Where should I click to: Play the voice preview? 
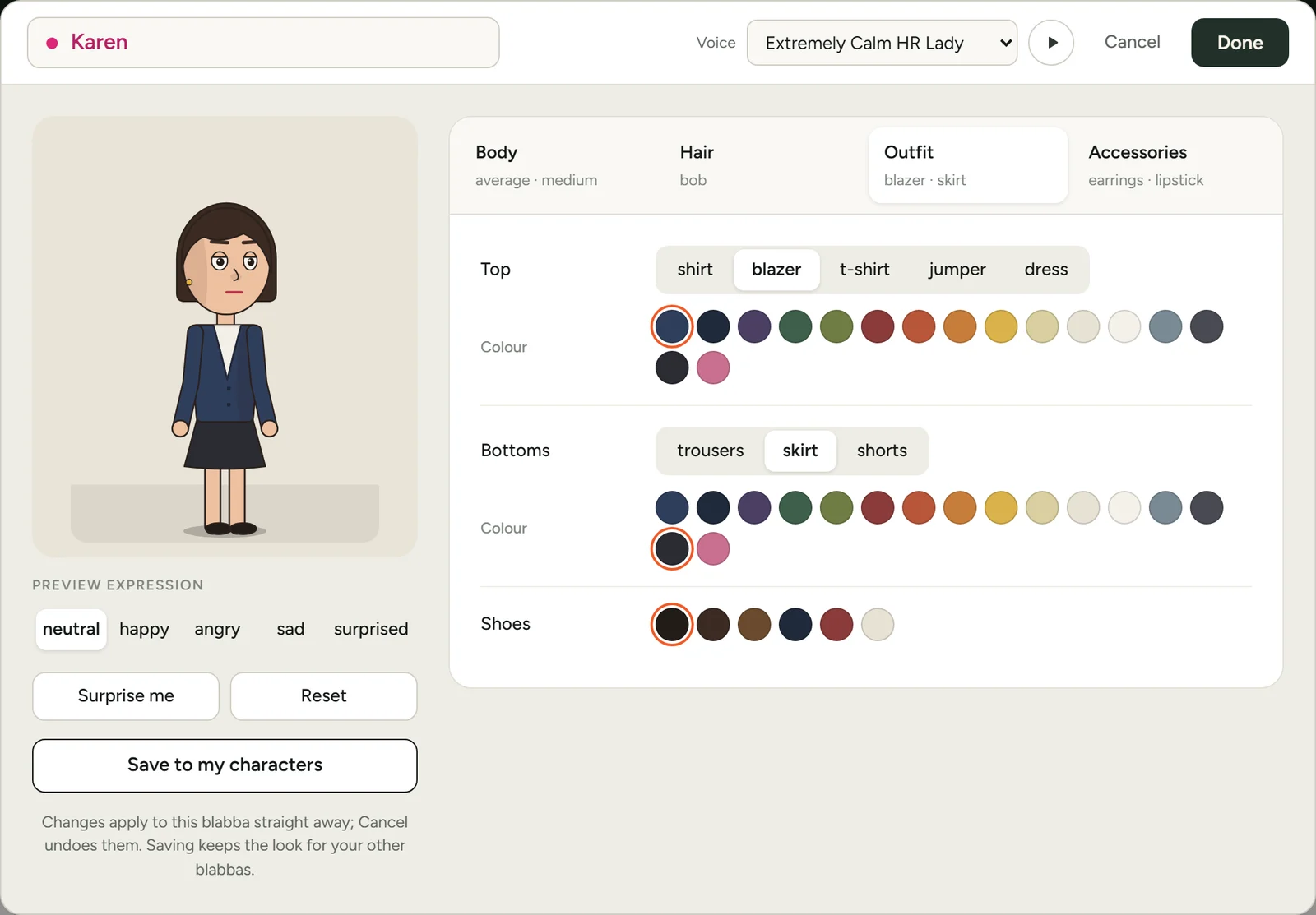[1051, 43]
